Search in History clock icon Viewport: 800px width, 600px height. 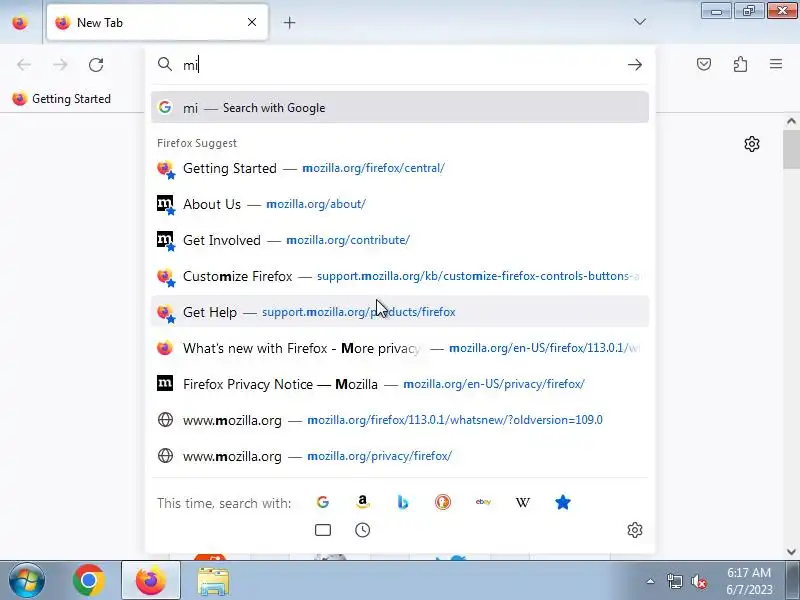362,530
